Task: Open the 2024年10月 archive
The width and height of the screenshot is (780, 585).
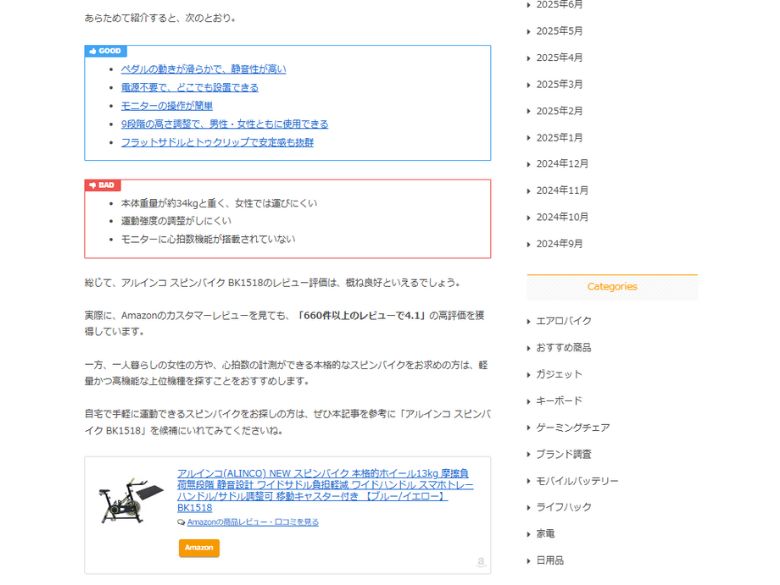Action: point(562,217)
